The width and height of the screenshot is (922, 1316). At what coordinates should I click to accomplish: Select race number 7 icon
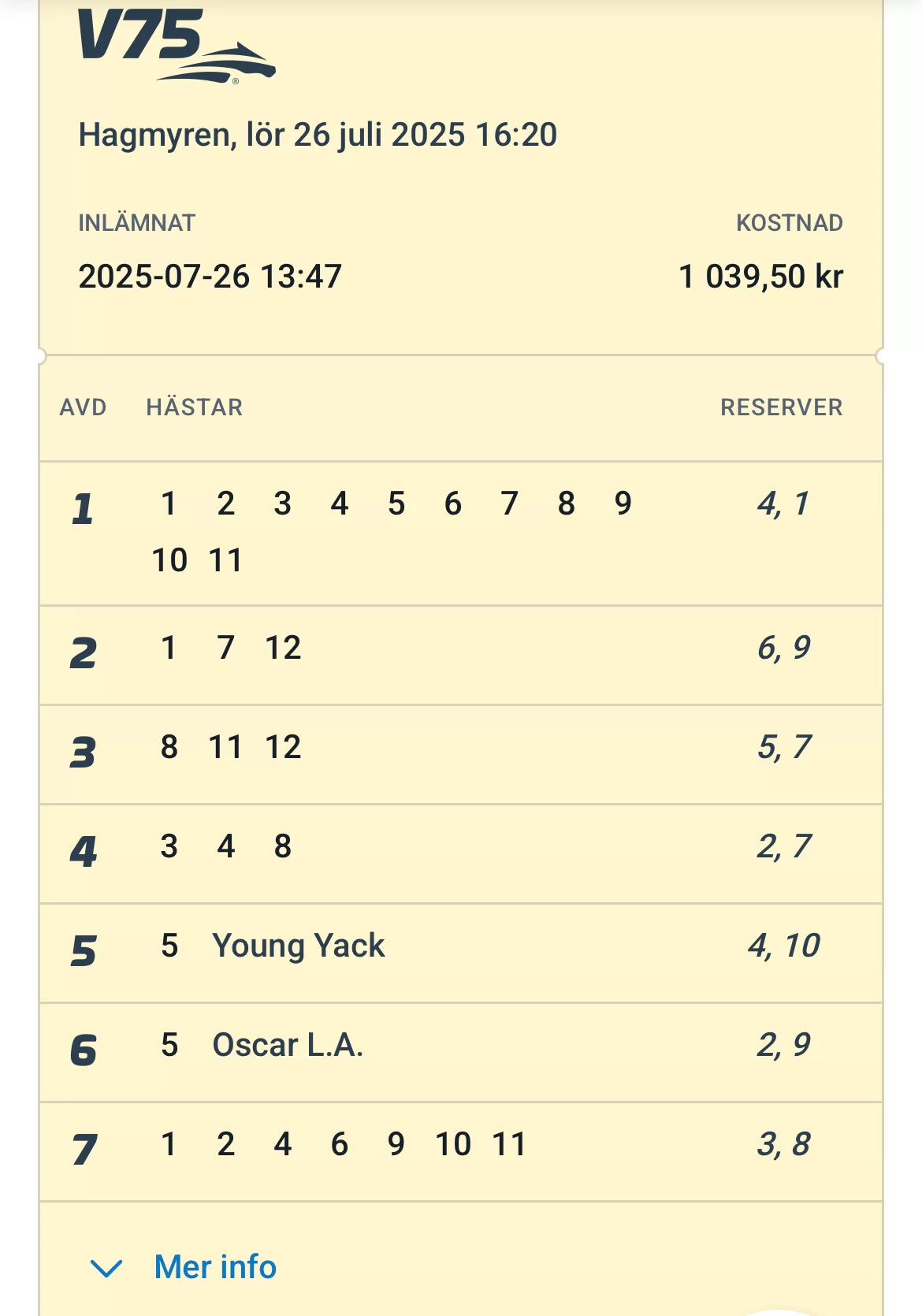click(84, 1150)
